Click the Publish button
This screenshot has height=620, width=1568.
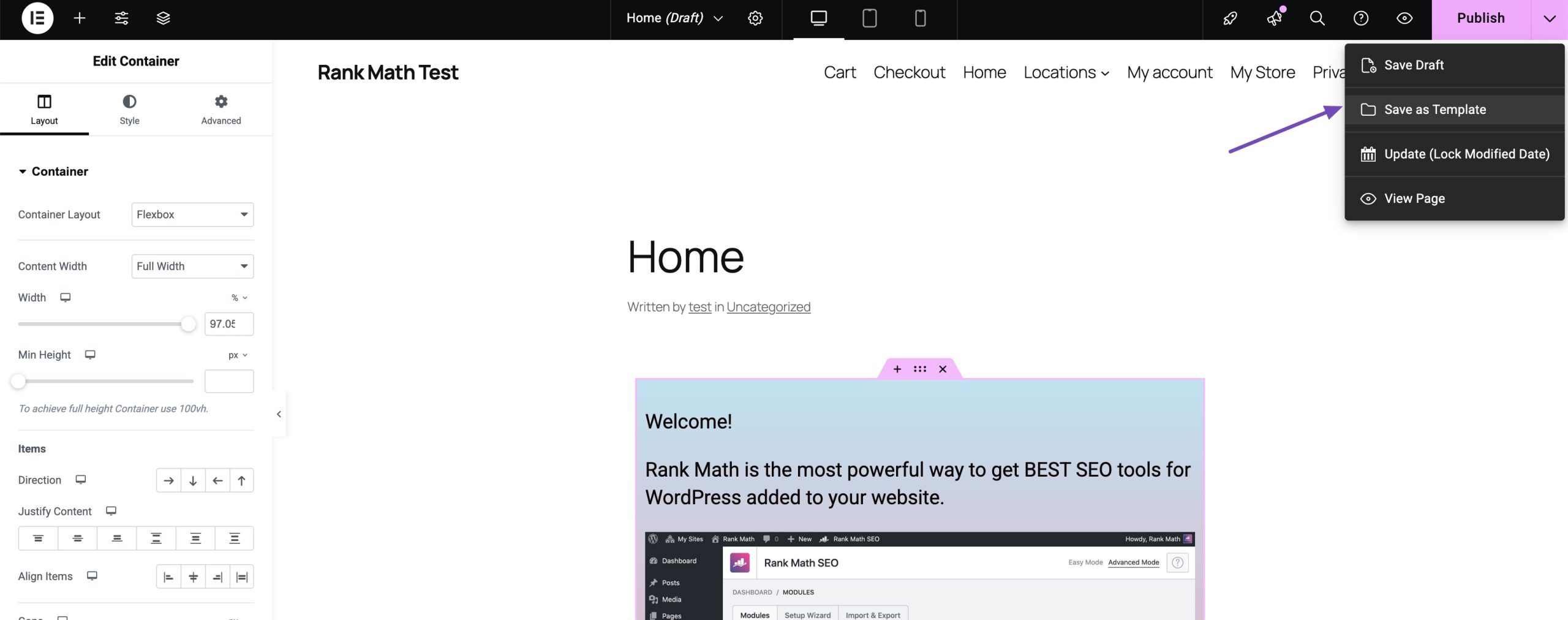[x=1480, y=18]
